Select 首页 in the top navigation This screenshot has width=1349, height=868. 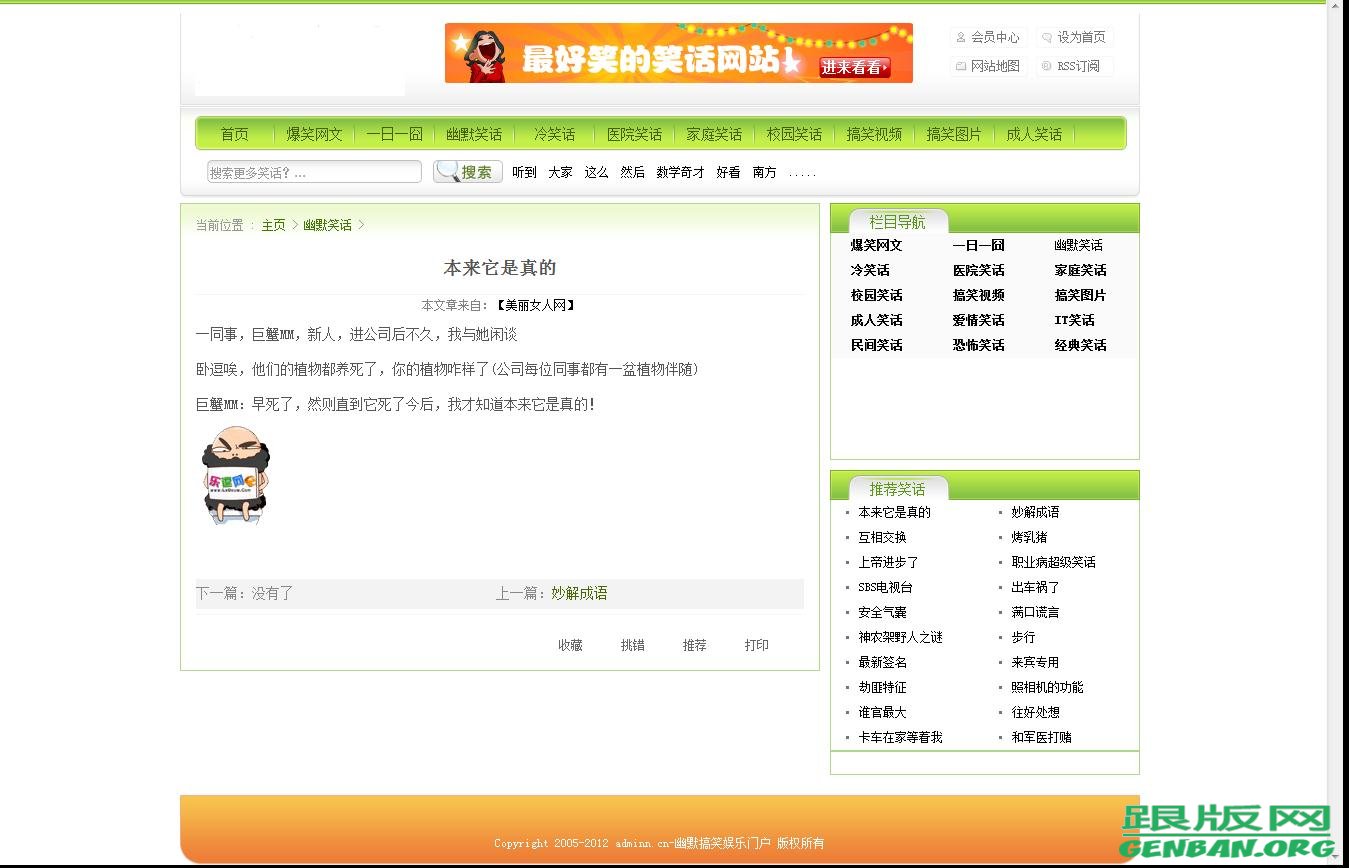[234, 133]
